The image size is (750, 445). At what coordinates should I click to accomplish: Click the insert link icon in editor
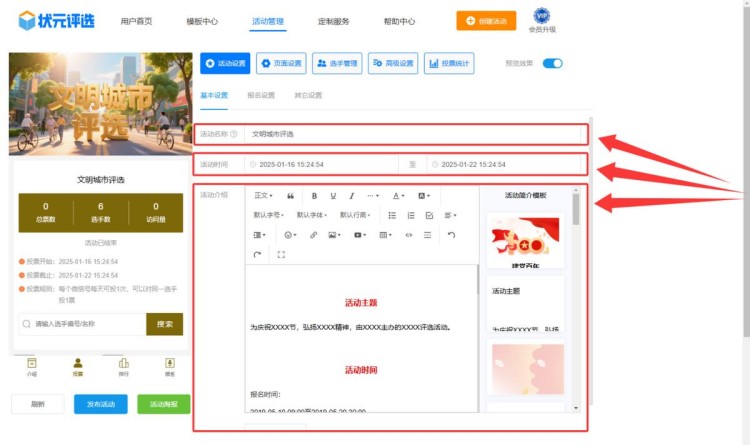(313, 235)
